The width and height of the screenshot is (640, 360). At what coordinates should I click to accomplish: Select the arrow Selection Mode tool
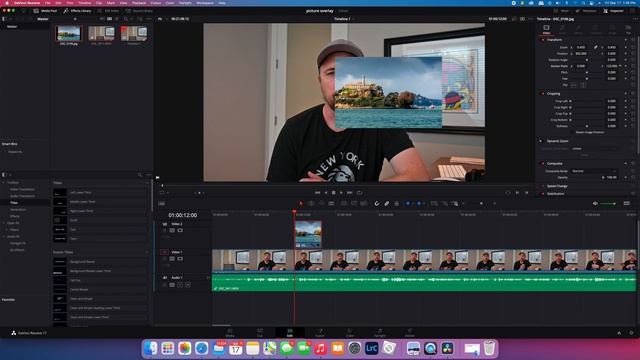click(301, 203)
